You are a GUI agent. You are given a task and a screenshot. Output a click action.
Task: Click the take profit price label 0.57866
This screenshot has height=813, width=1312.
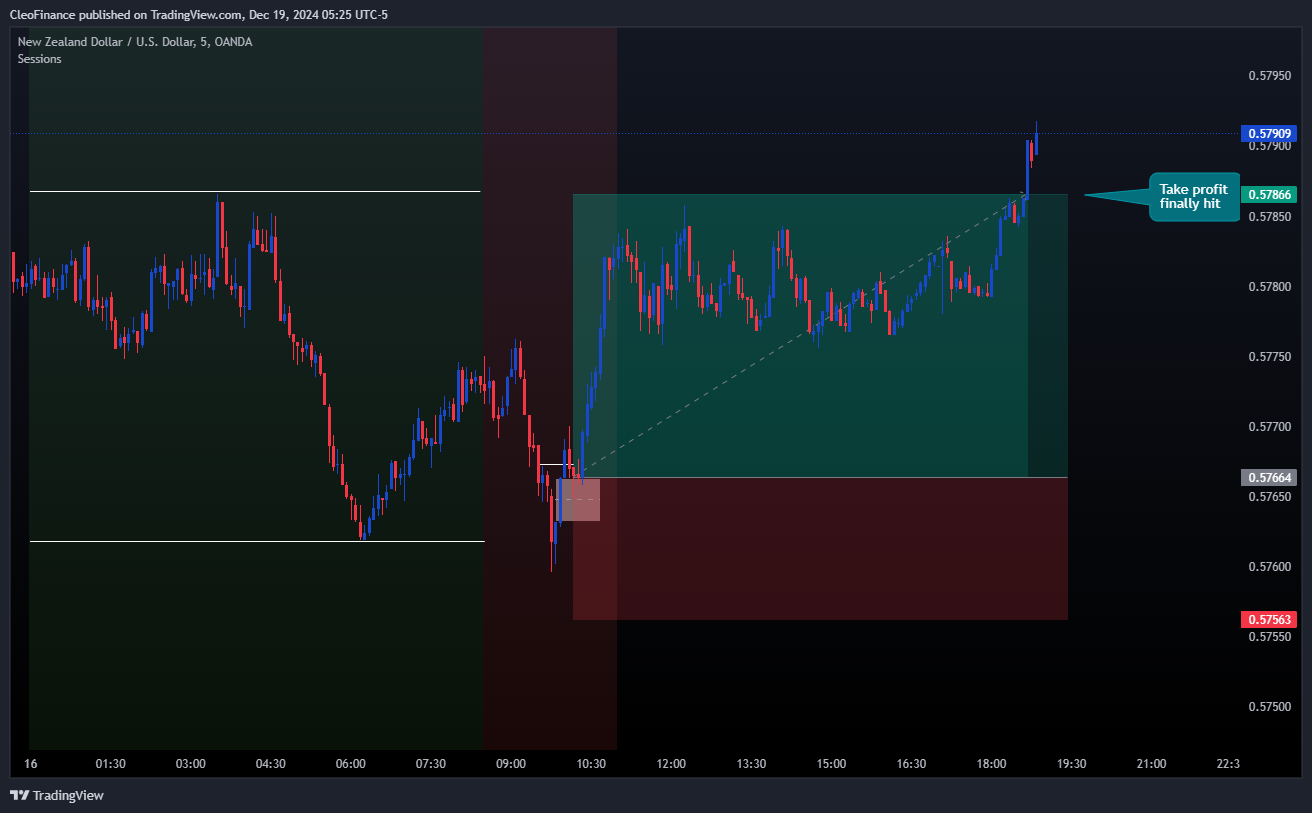1268,195
